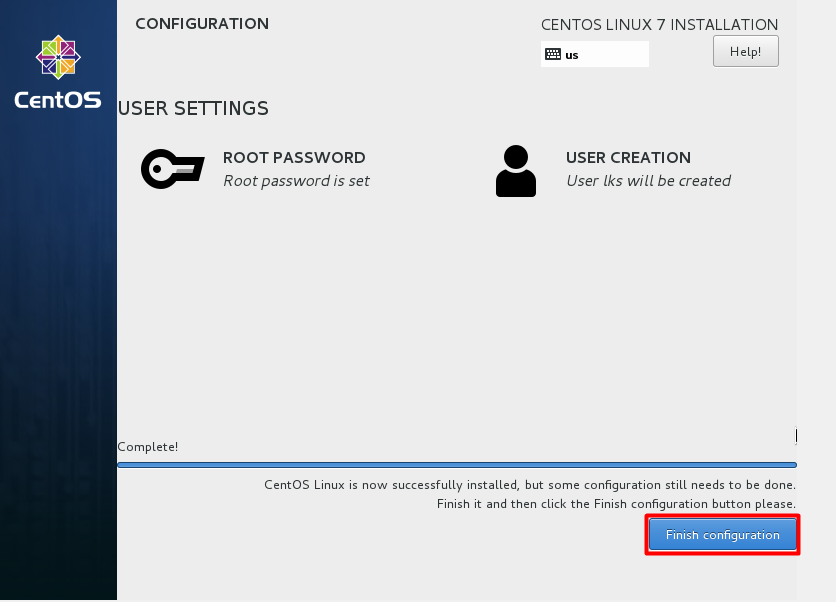Click the dark blue CentOS sidebar panel
Image resolution: width=836 pixels, height=602 pixels.
pyautogui.click(x=58, y=350)
